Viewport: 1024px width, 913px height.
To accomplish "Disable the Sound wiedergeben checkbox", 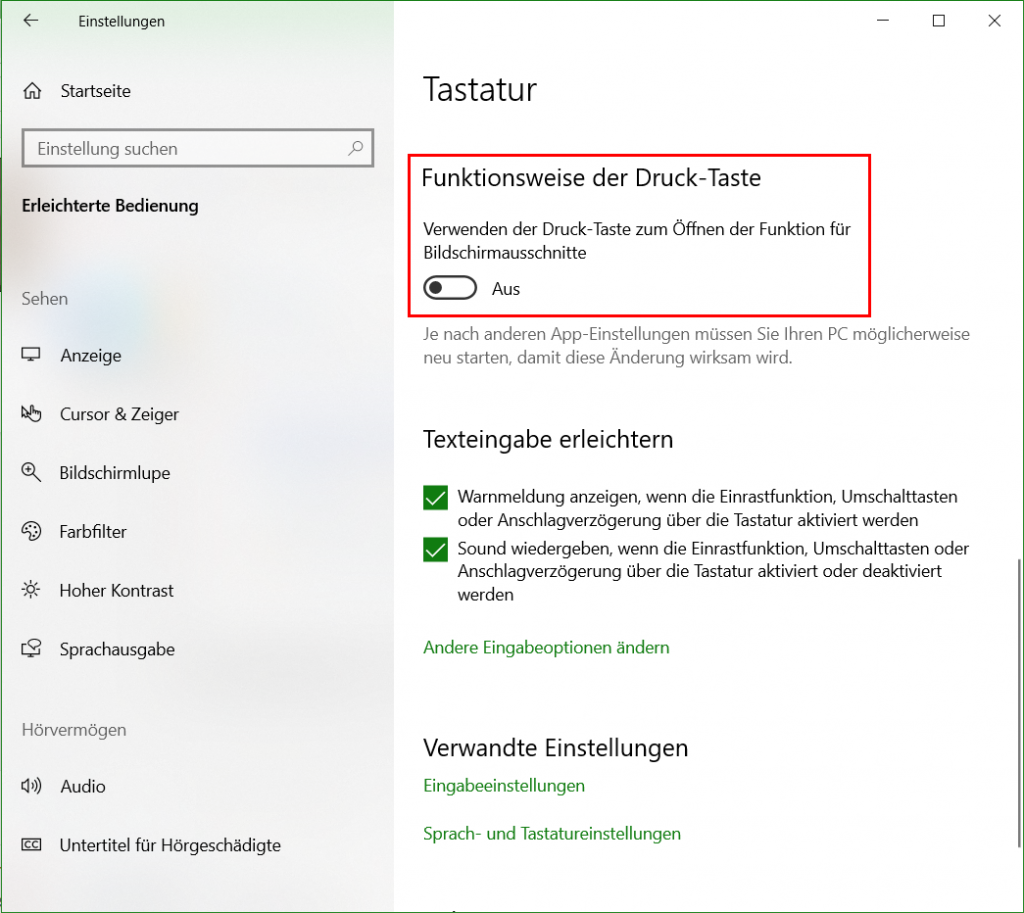I will pyautogui.click(x=434, y=549).
